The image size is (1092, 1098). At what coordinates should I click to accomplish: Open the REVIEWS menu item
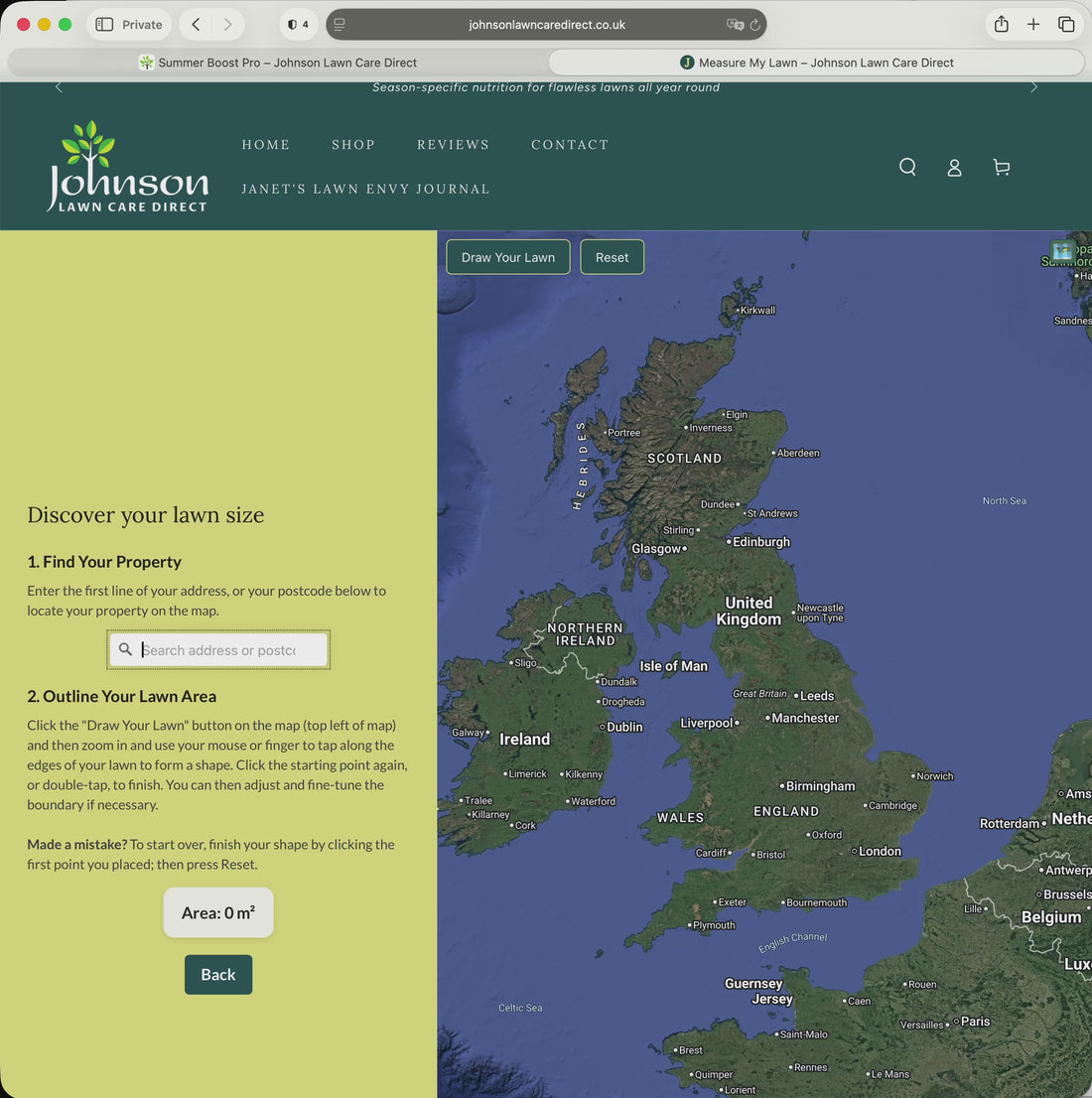(x=454, y=145)
